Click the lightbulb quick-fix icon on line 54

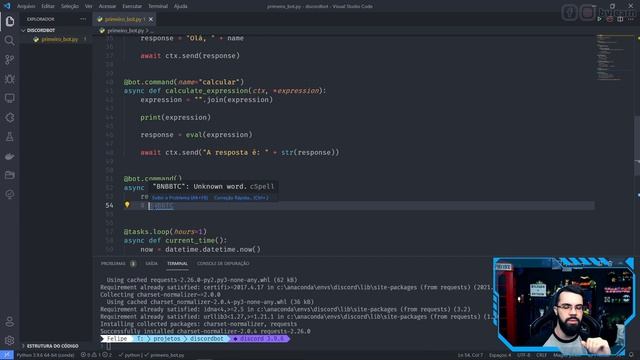[127, 204]
